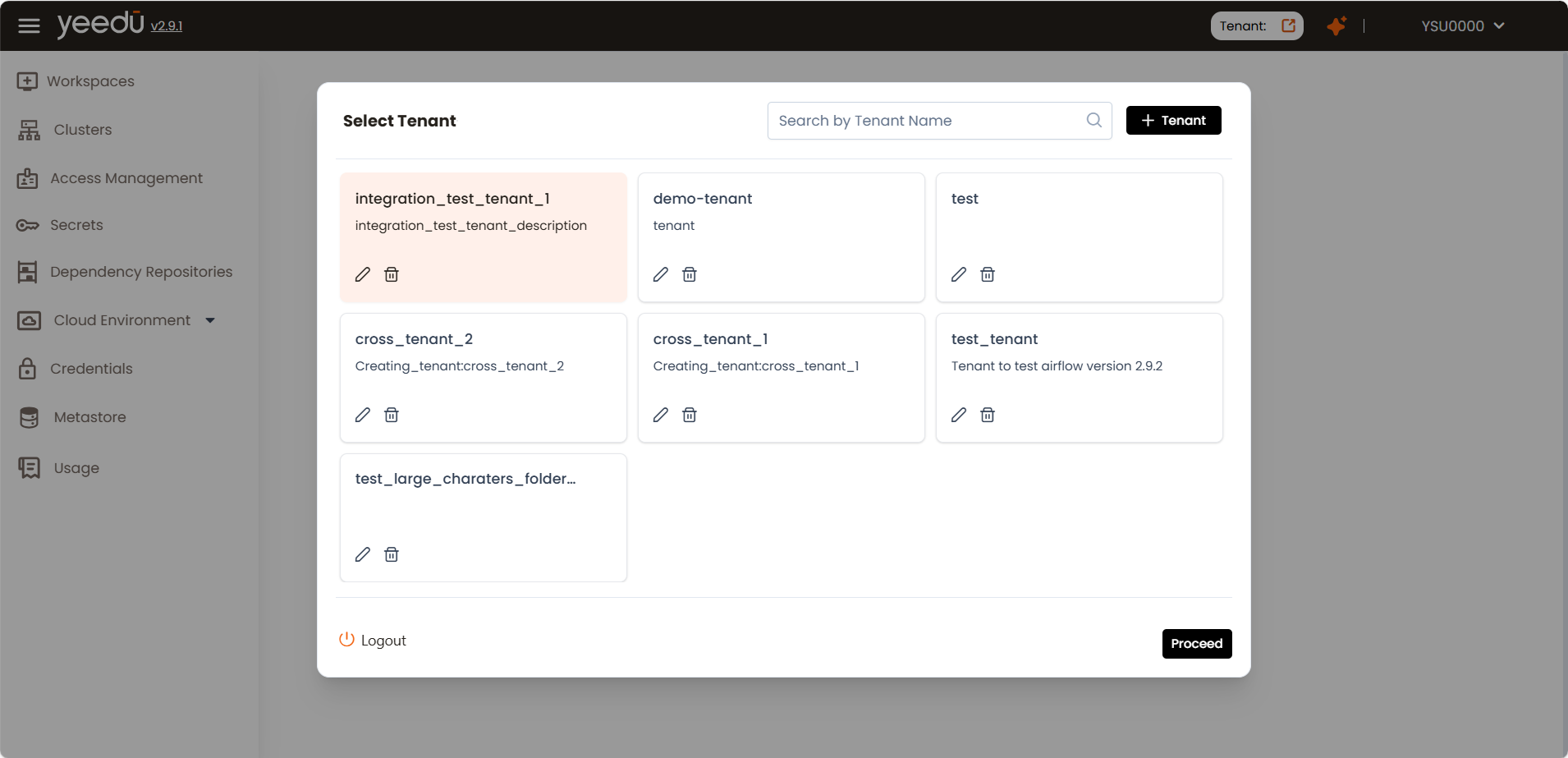Screen dimensions: 1568x758
Task: Delete the tenant named test
Action: pos(988,274)
